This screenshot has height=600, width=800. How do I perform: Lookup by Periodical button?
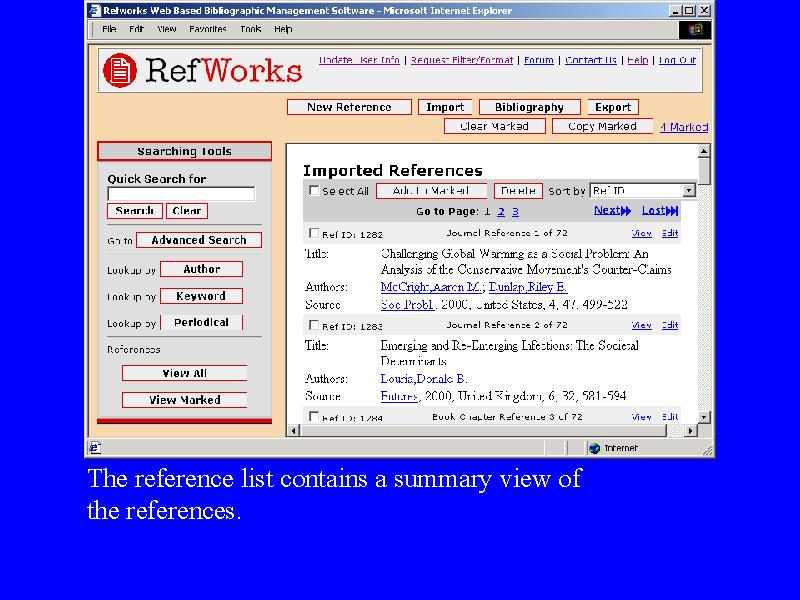click(x=202, y=322)
